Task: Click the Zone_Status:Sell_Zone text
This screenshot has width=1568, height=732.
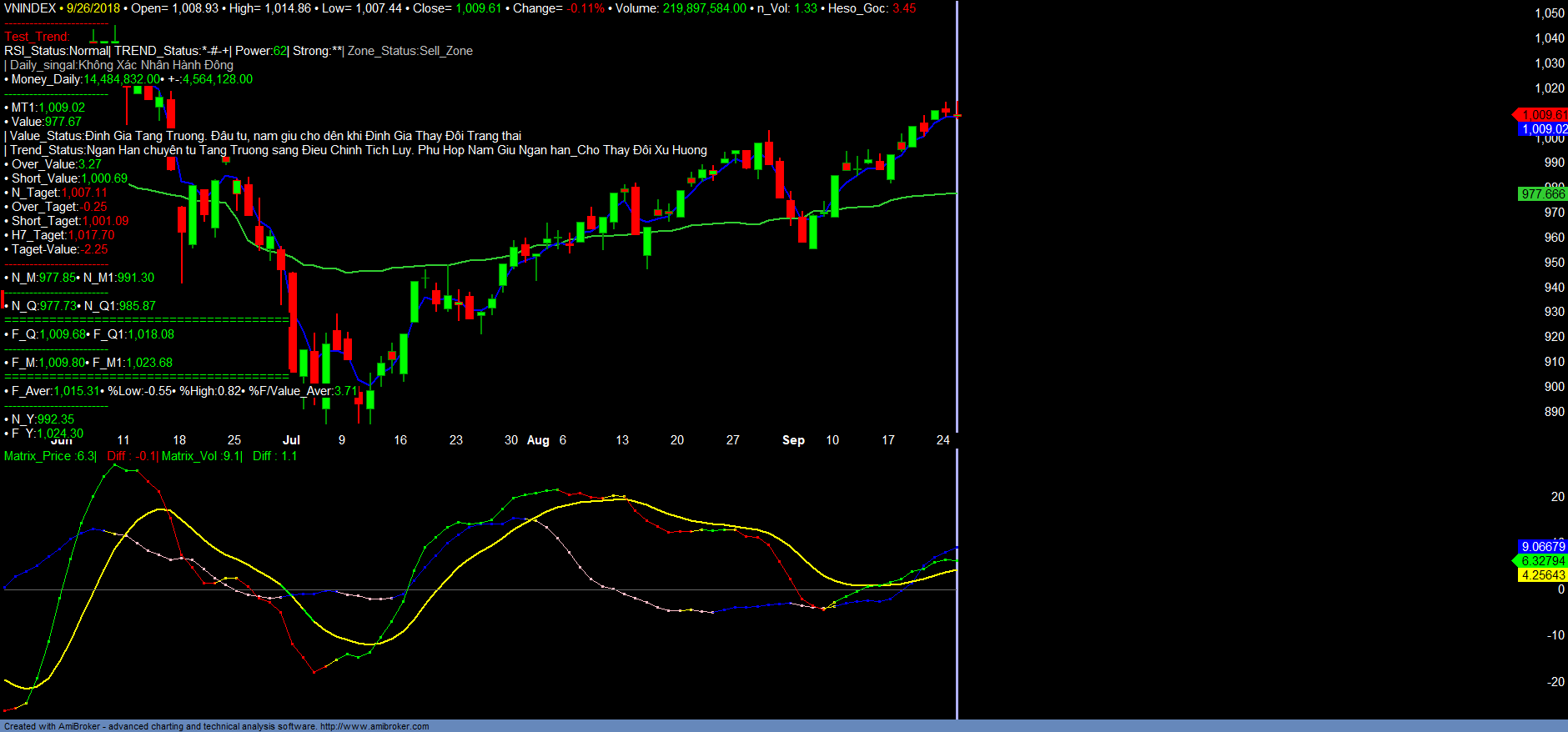Action: [x=410, y=51]
